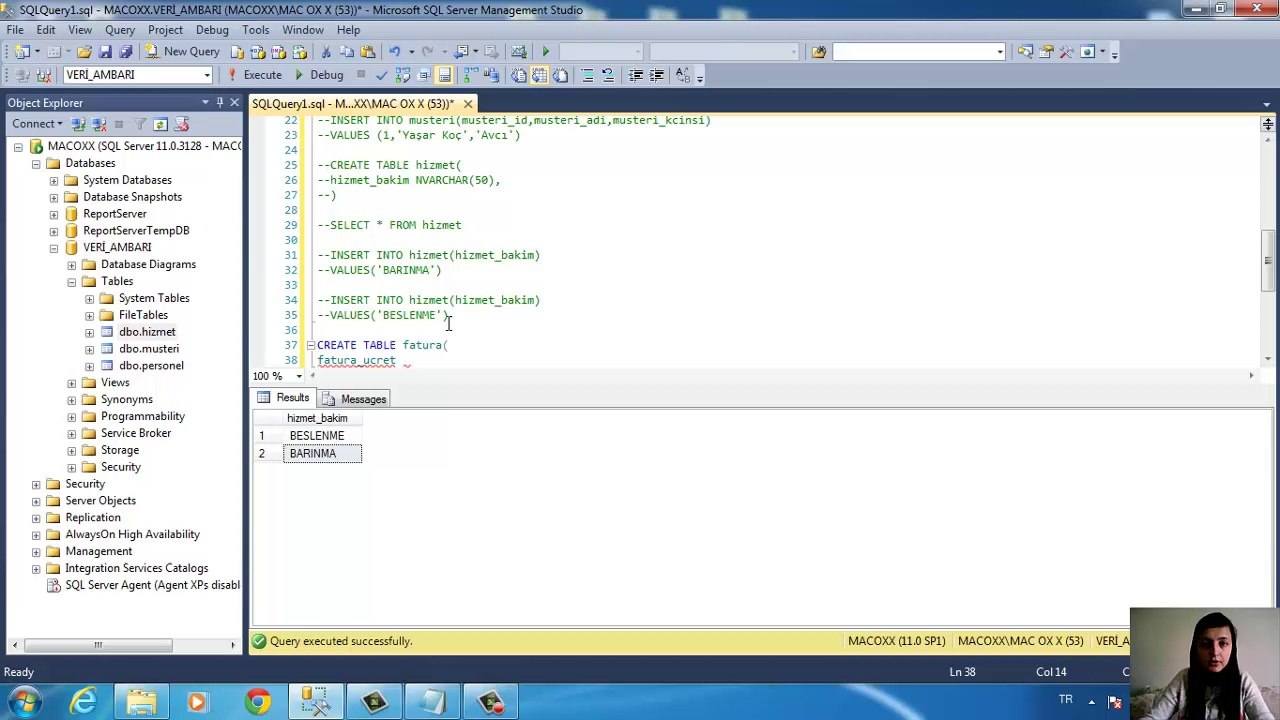Select the SQL Server Agent node
Screen dimensions: 1280x720
point(152,585)
